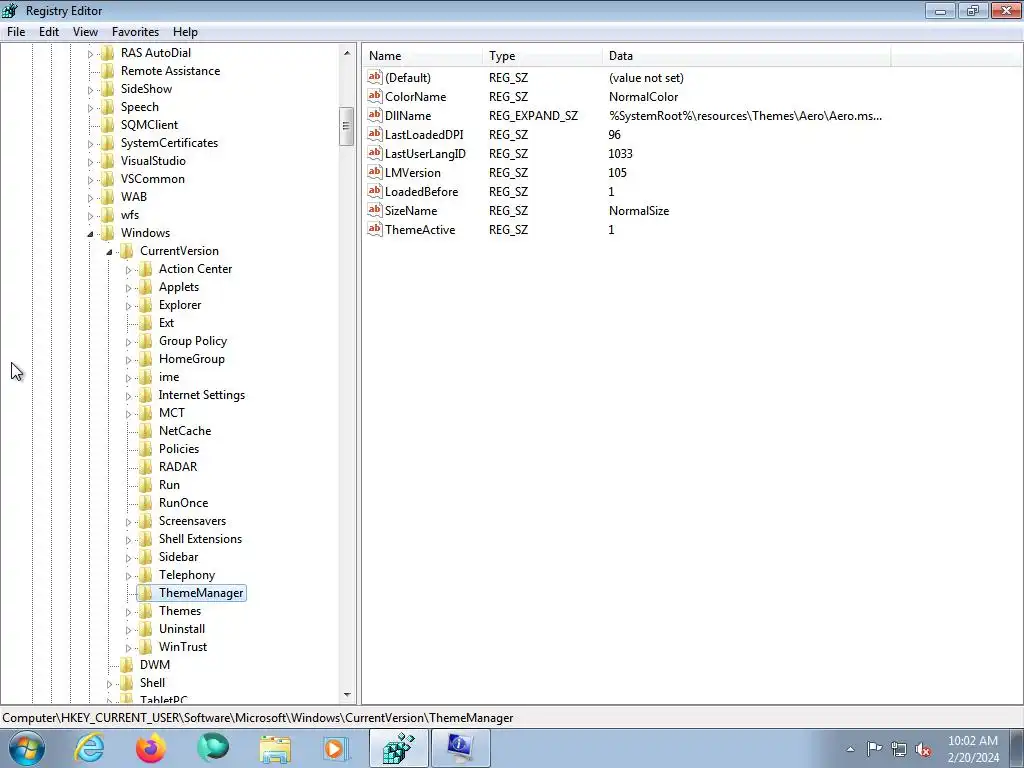The image size is (1024, 768).
Task: Expand the Explorer key
Action: (x=128, y=305)
